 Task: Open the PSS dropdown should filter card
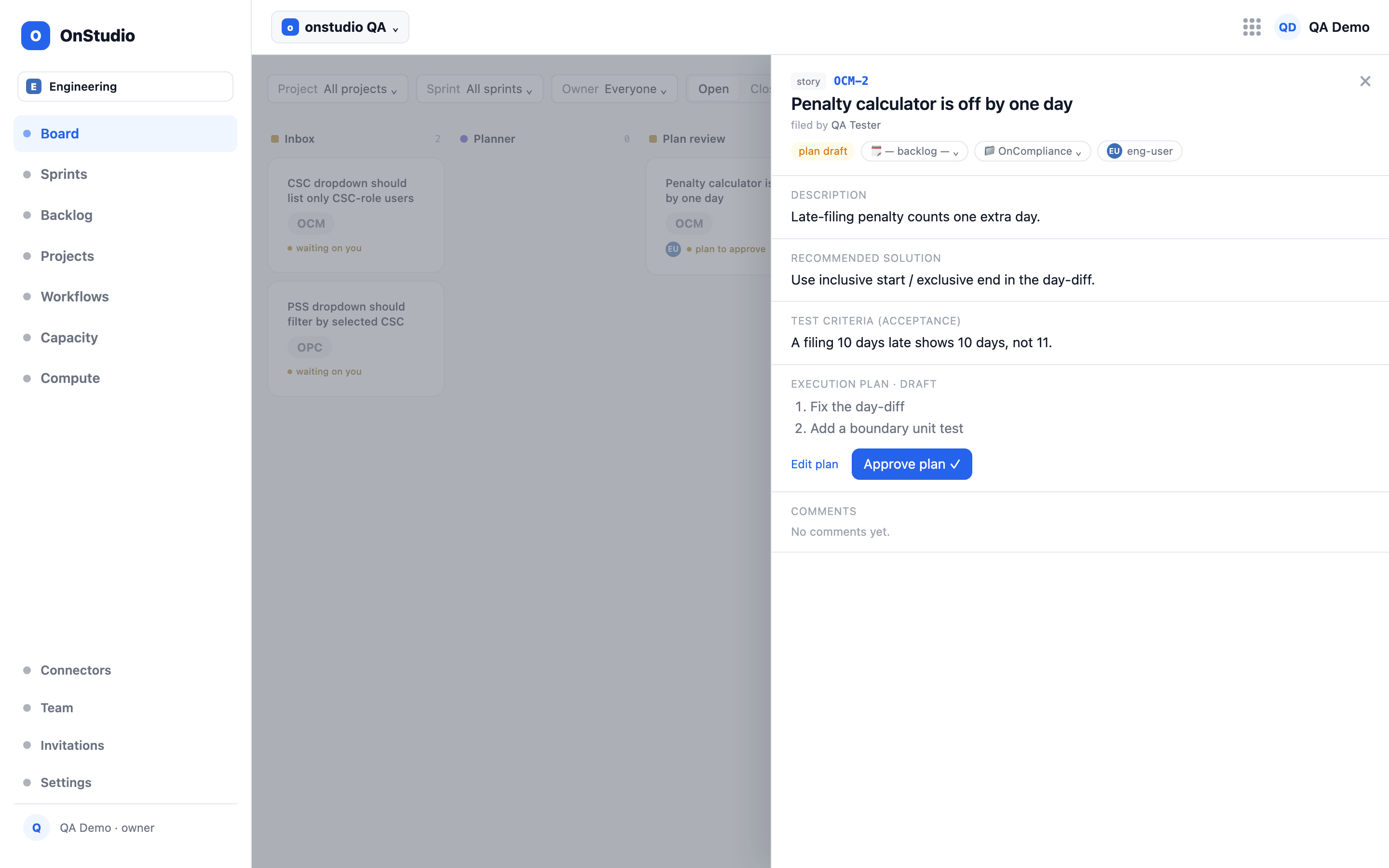356,339
